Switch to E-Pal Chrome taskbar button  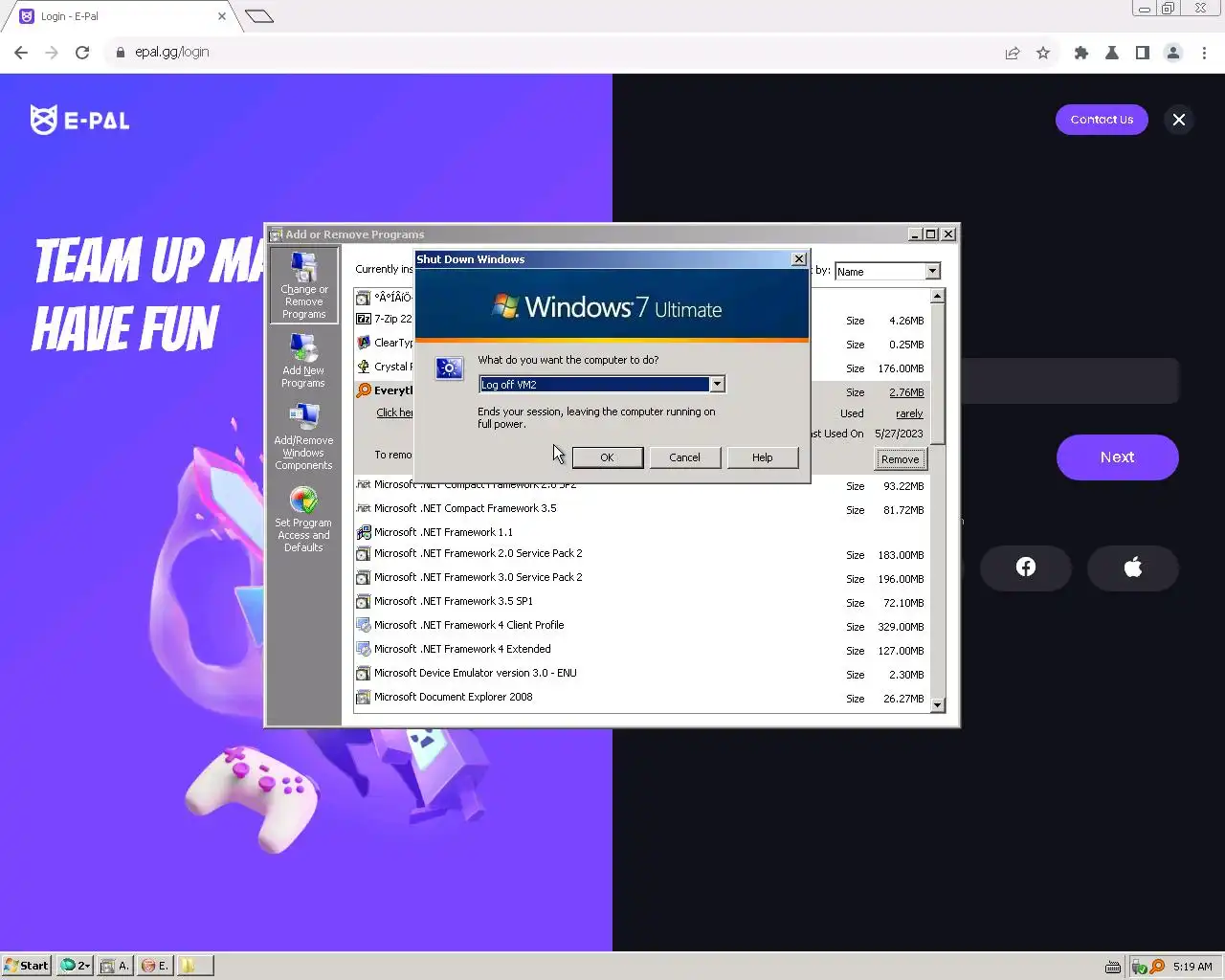(155, 966)
